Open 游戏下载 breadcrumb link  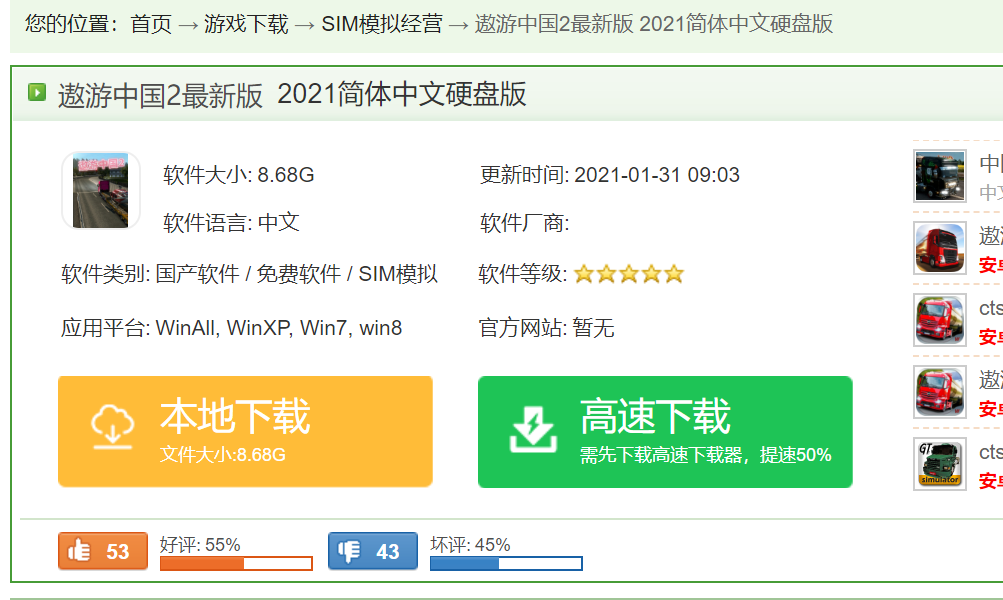pos(246,24)
